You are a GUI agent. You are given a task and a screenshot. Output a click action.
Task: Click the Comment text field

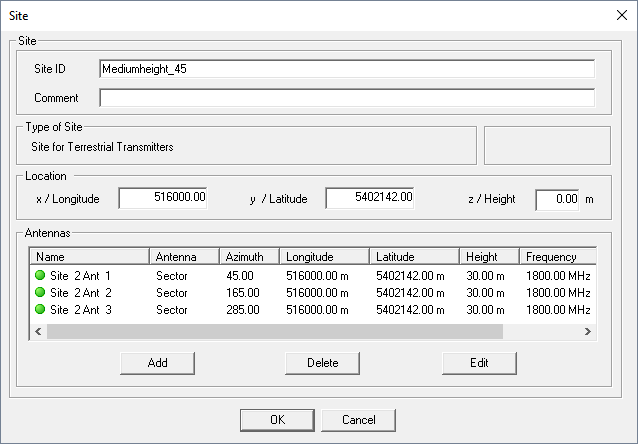pyautogui.click(x=346, y=98)
